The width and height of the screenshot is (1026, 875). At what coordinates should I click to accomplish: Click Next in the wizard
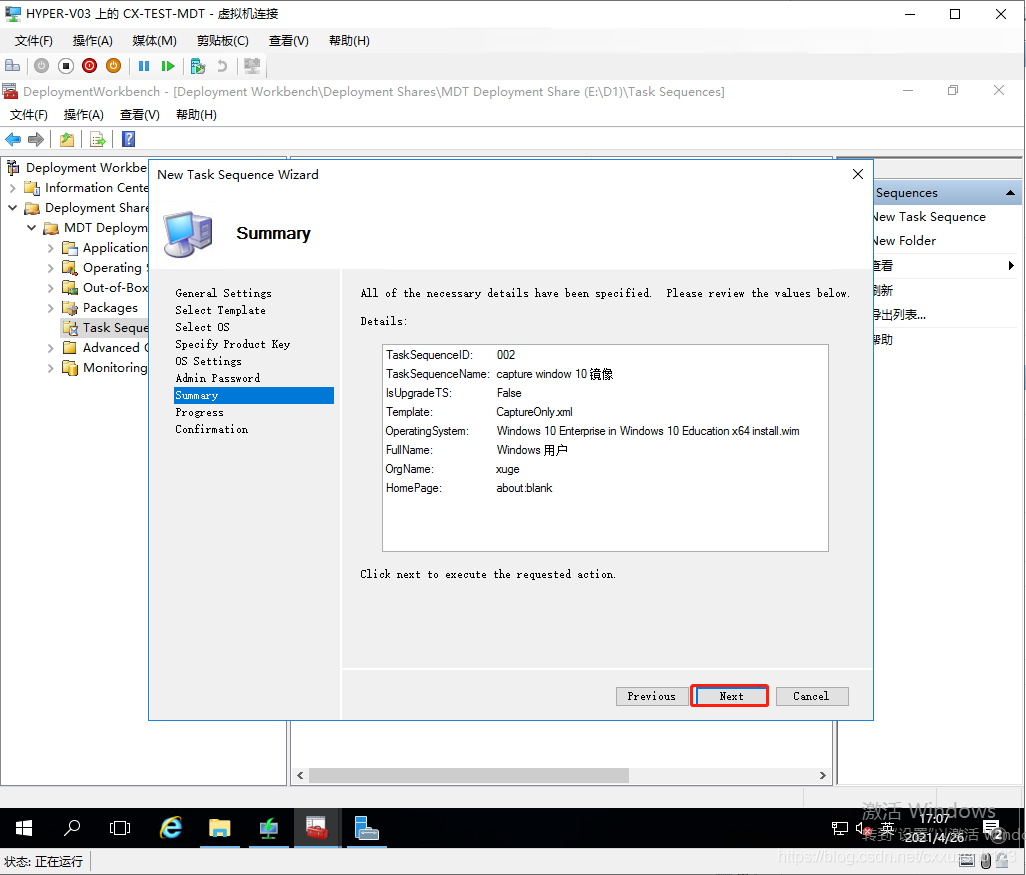[x=730, y=696]
